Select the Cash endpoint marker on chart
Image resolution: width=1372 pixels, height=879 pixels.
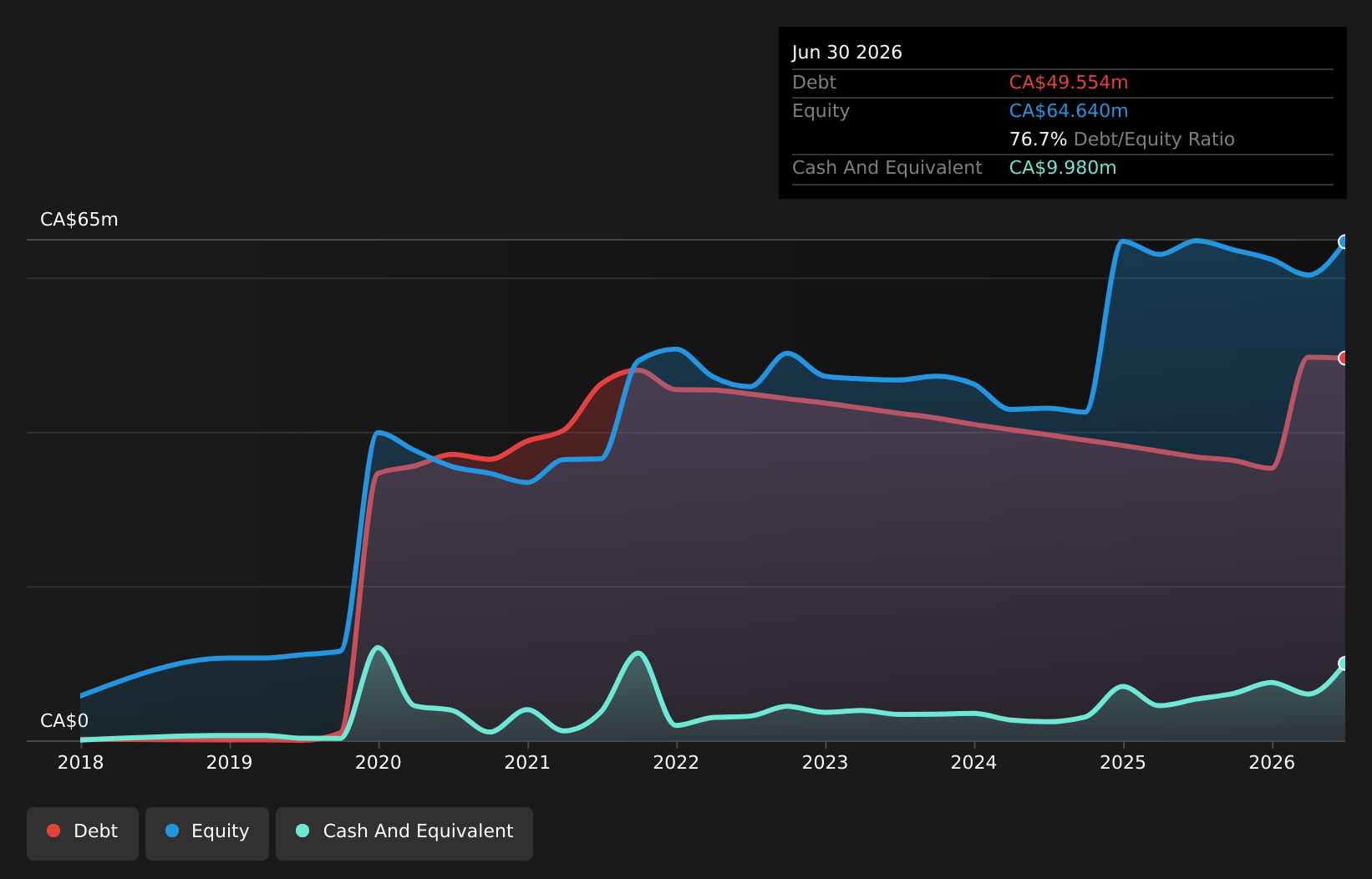1344,663
